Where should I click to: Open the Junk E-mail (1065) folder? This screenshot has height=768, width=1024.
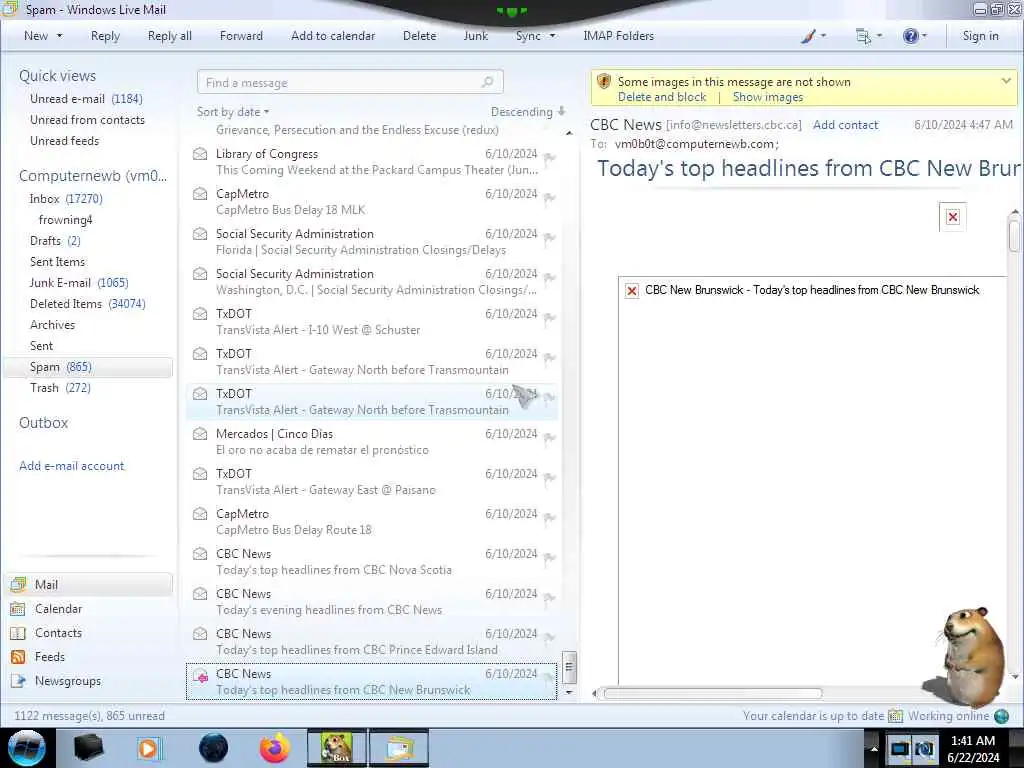79,283
